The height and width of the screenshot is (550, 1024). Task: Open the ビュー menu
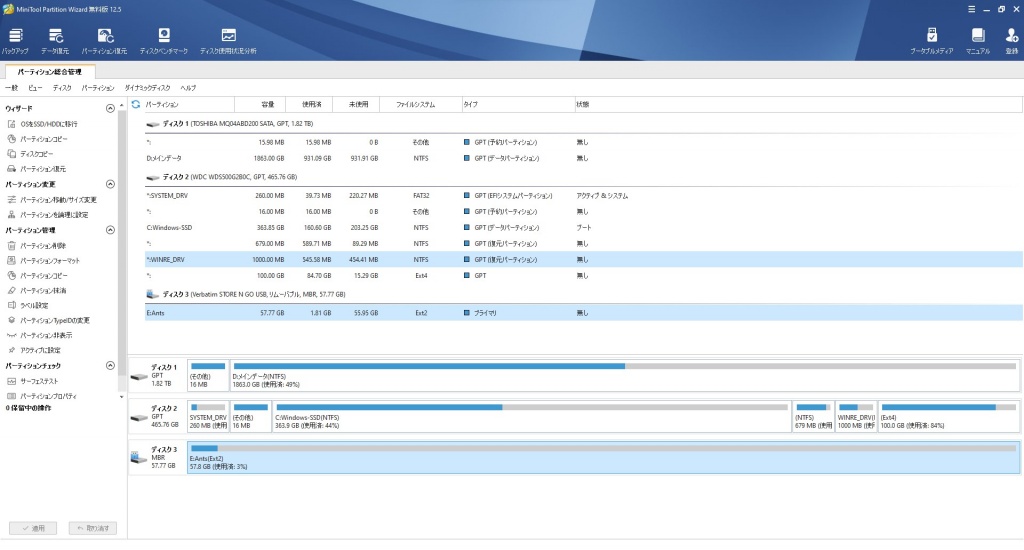coord(35,88)
